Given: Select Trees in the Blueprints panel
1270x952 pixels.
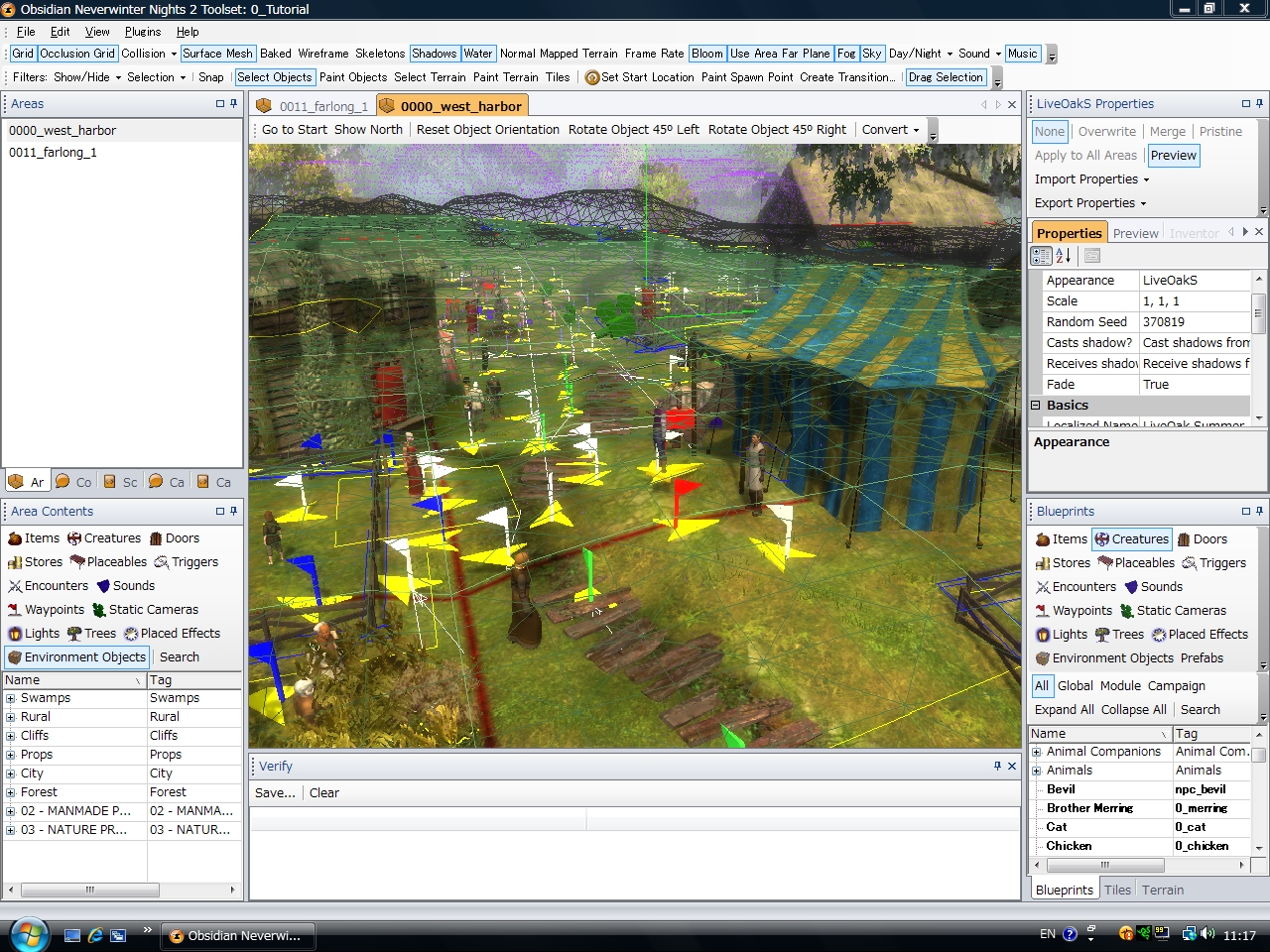Looking at the screenshot, I should tap(1120, 635).
